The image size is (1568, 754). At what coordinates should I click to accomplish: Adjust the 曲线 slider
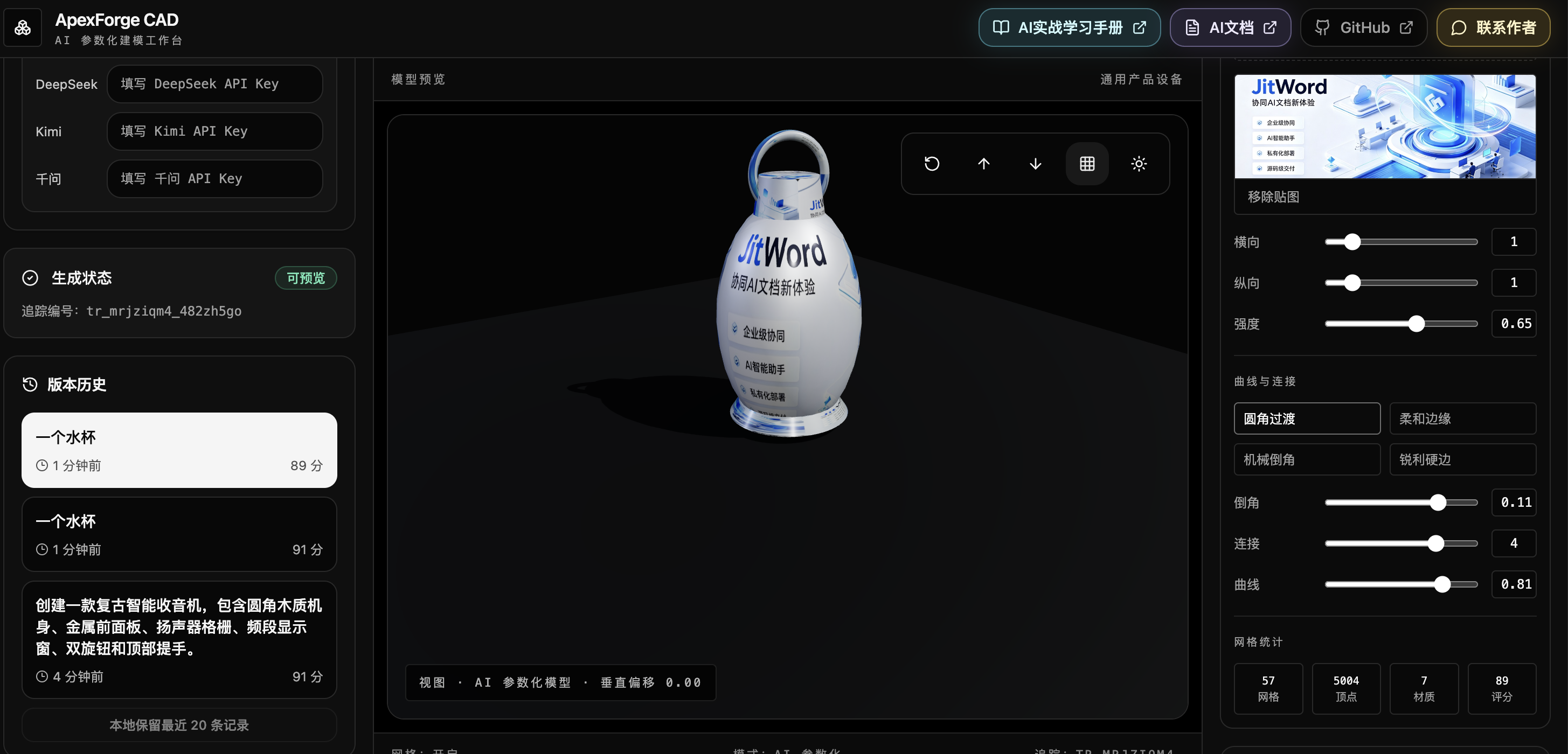pyautogui.click(x=1401, y=584)
